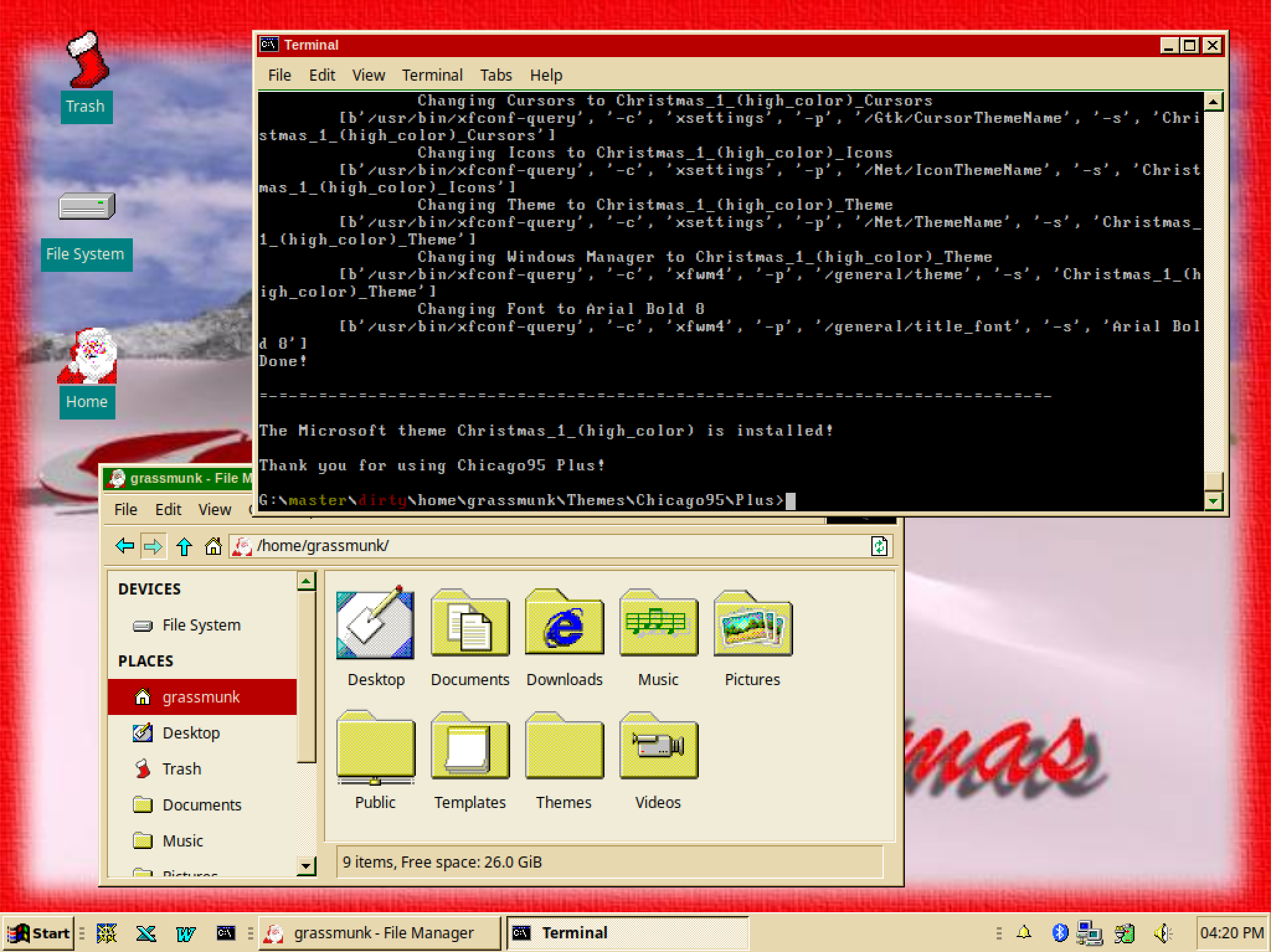Screen dimensions: 1271x952
Task: Select Documents in sidebar Places
Action: (202, 805)
